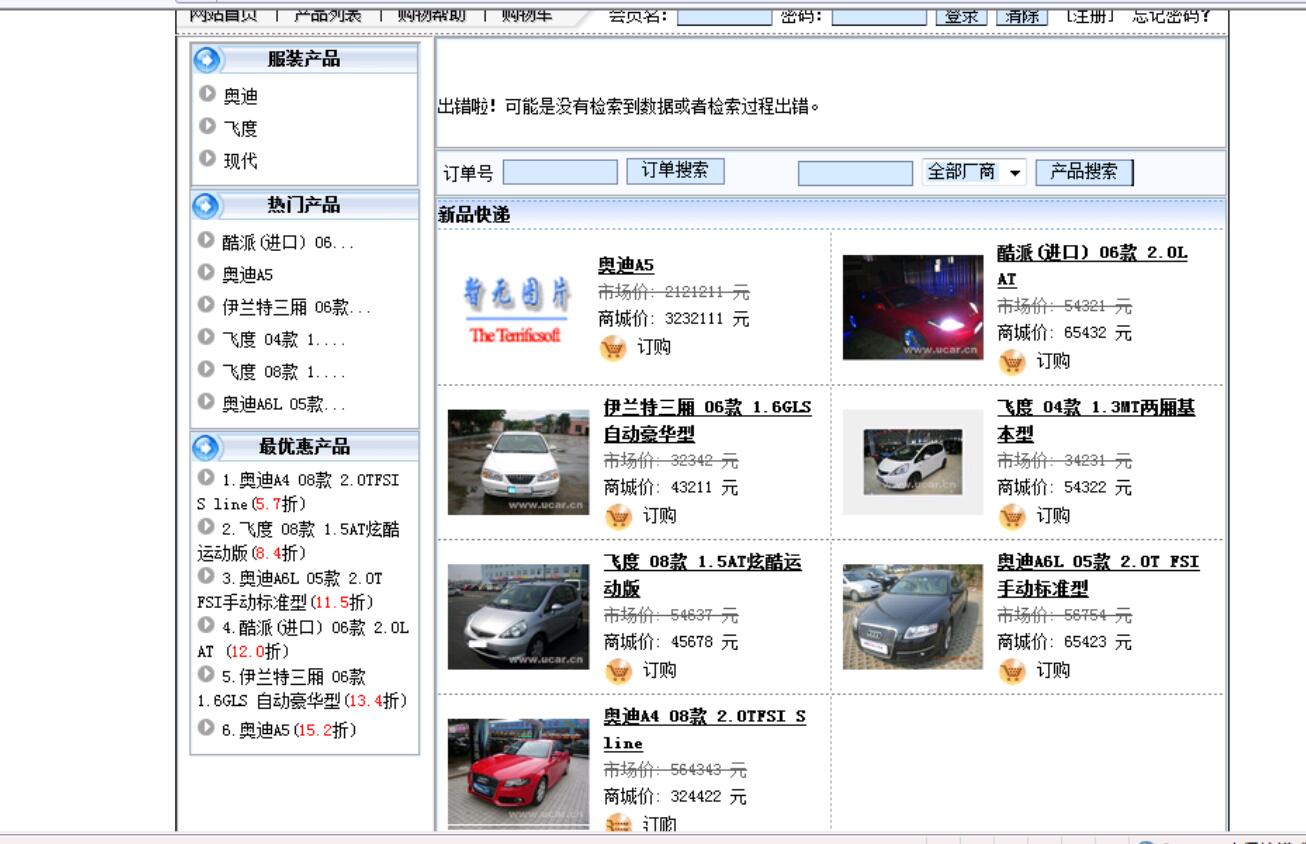Screen dimensions: 1306x844
Task: Click 订购 link under 伊兰特三厢 商城价 43211
Action: click(660, 516)
